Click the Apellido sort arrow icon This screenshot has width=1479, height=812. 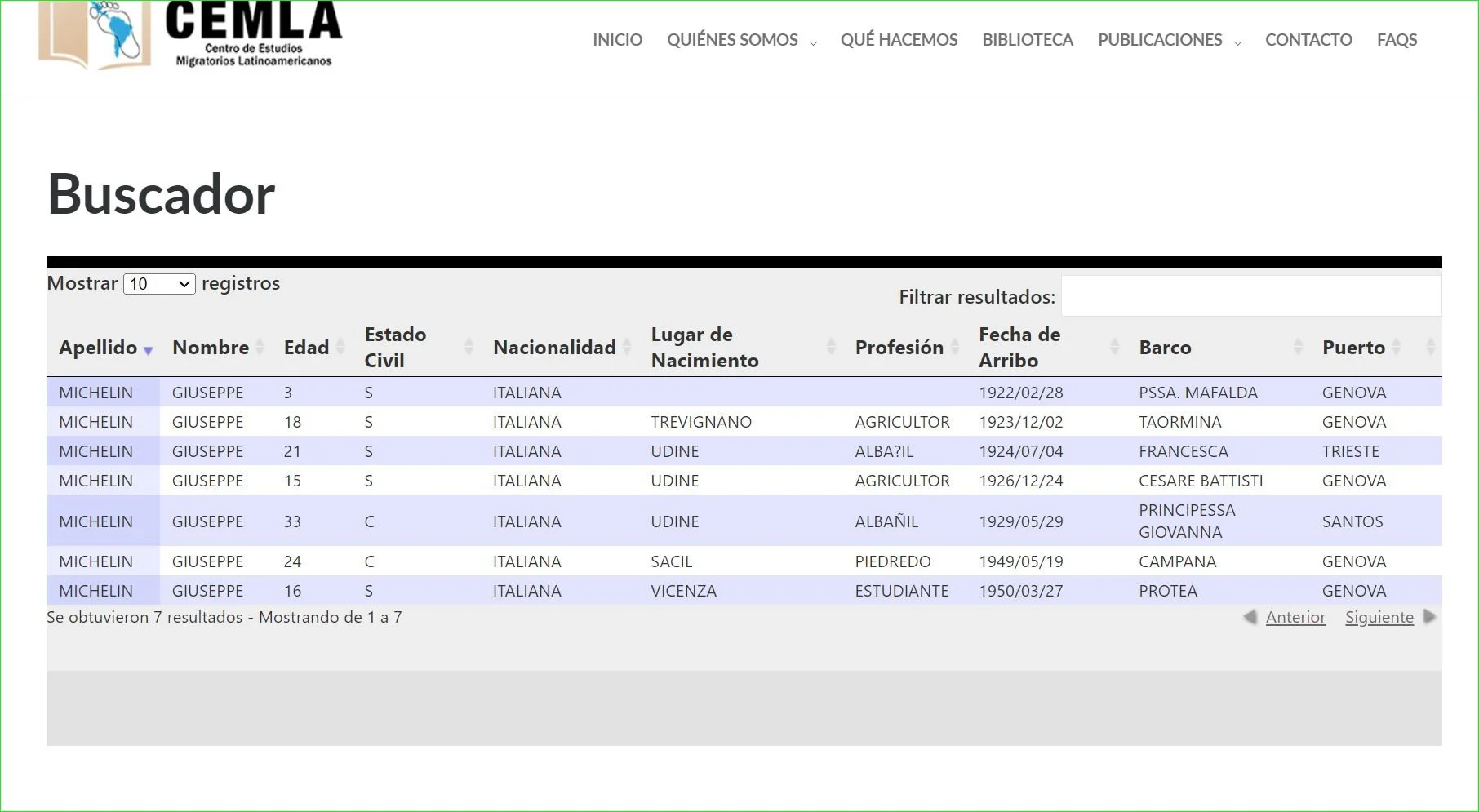pos(148,350)
